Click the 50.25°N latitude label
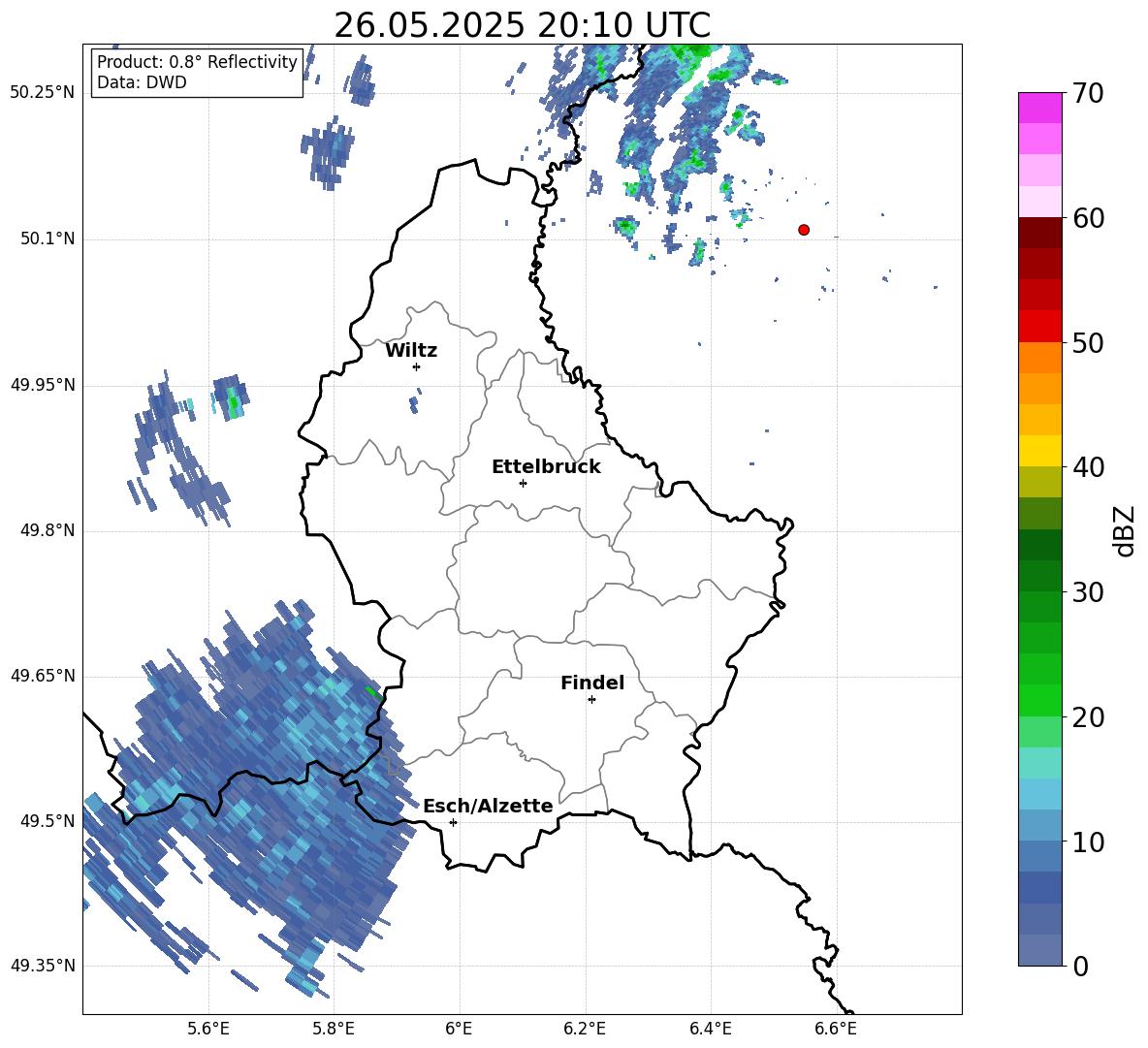The image size is (1148, 1048). pyautogui.click(x=43, y=93)
